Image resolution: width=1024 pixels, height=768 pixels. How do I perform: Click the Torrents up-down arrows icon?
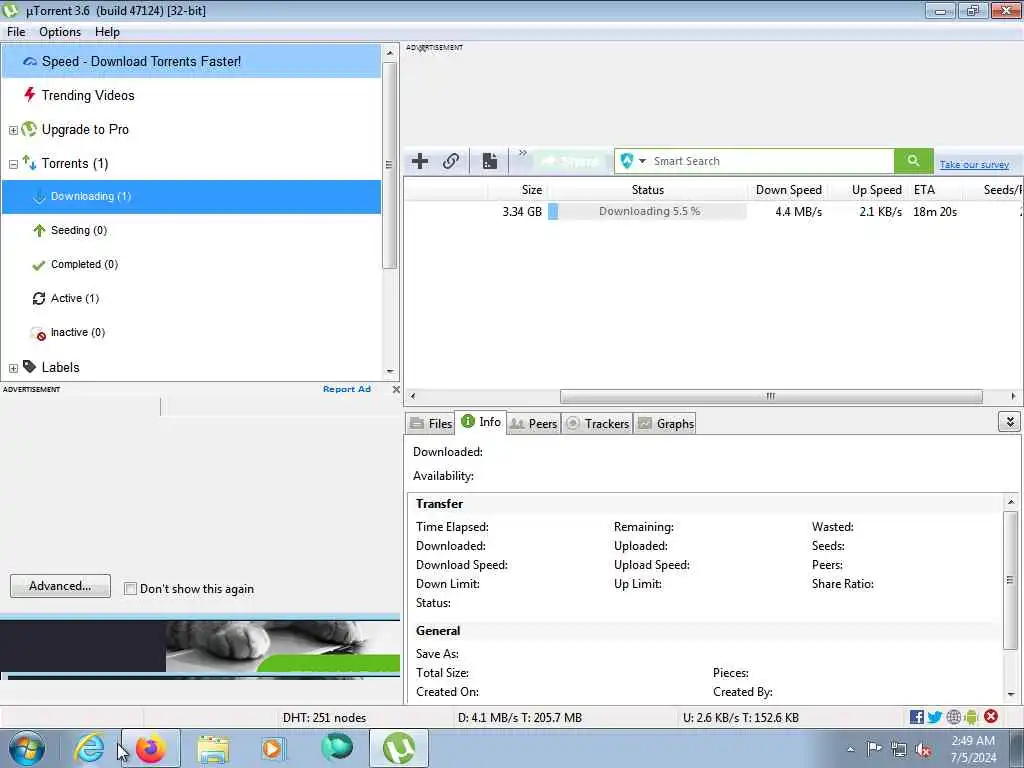[29, 162]
